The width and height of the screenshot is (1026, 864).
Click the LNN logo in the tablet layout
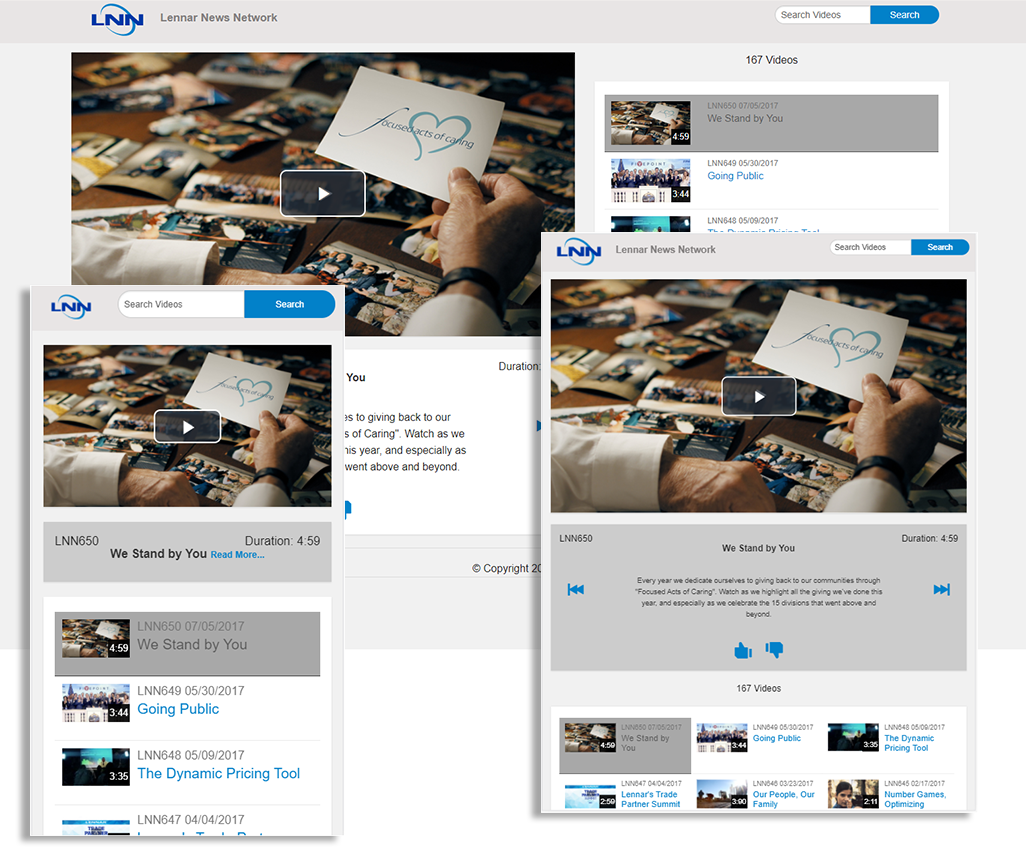(x=579, y=251)
